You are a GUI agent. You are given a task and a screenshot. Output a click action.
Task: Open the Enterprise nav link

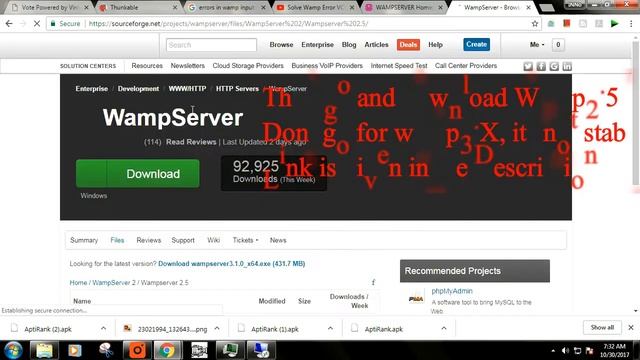(x=318, y=44)
